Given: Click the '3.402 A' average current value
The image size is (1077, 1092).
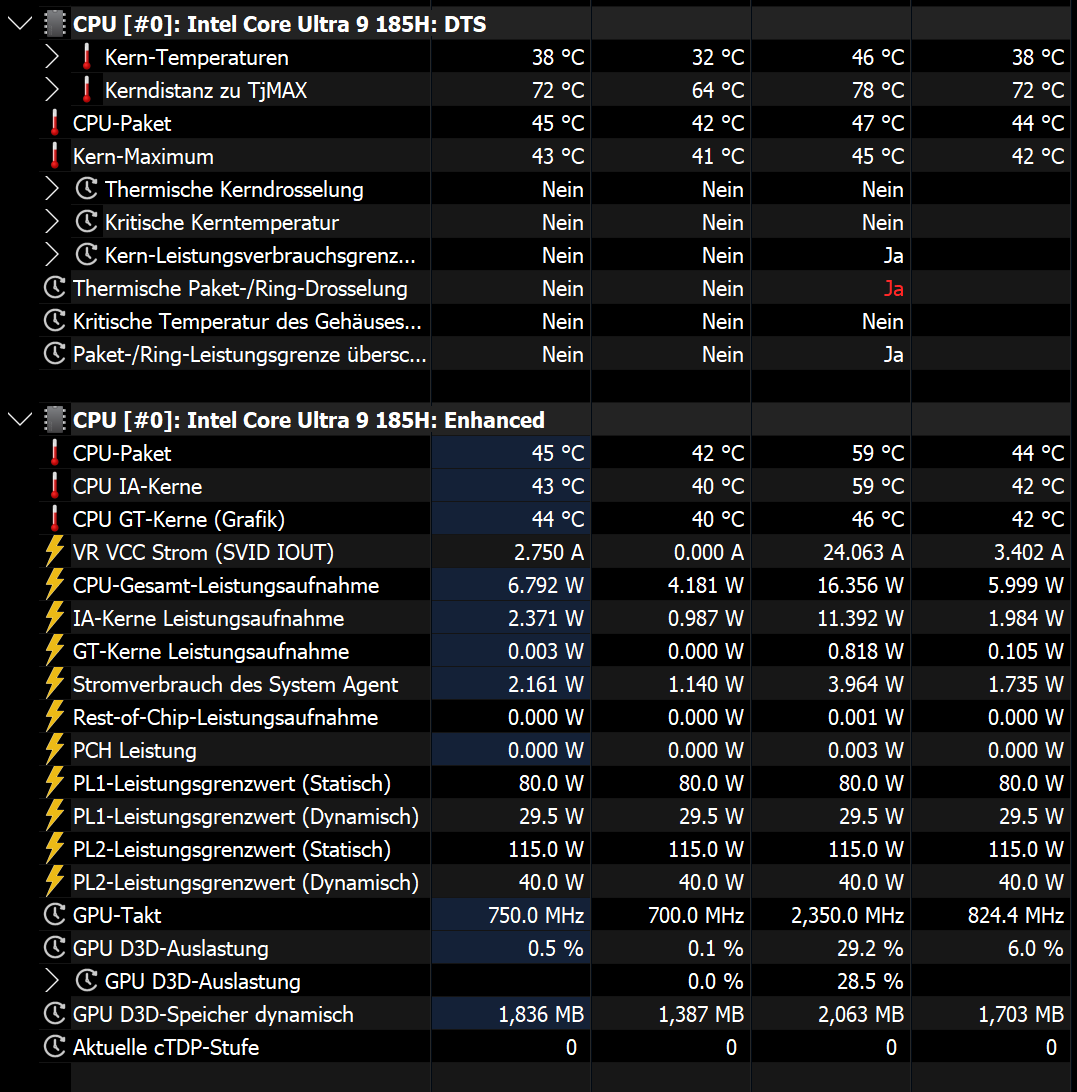Looking at the screenshot, I should 1029,552.
